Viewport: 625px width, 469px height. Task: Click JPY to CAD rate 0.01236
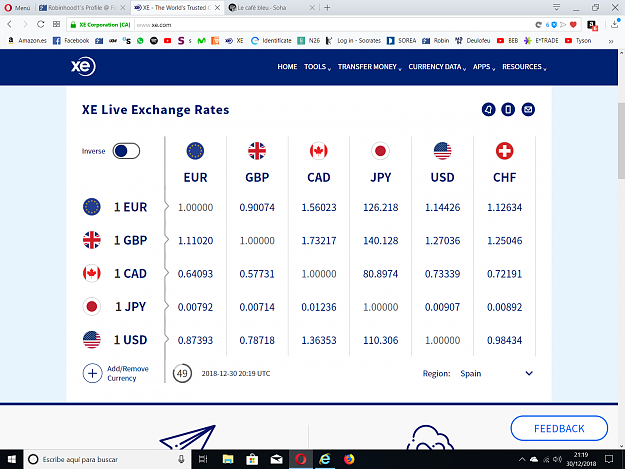[319, 307]
